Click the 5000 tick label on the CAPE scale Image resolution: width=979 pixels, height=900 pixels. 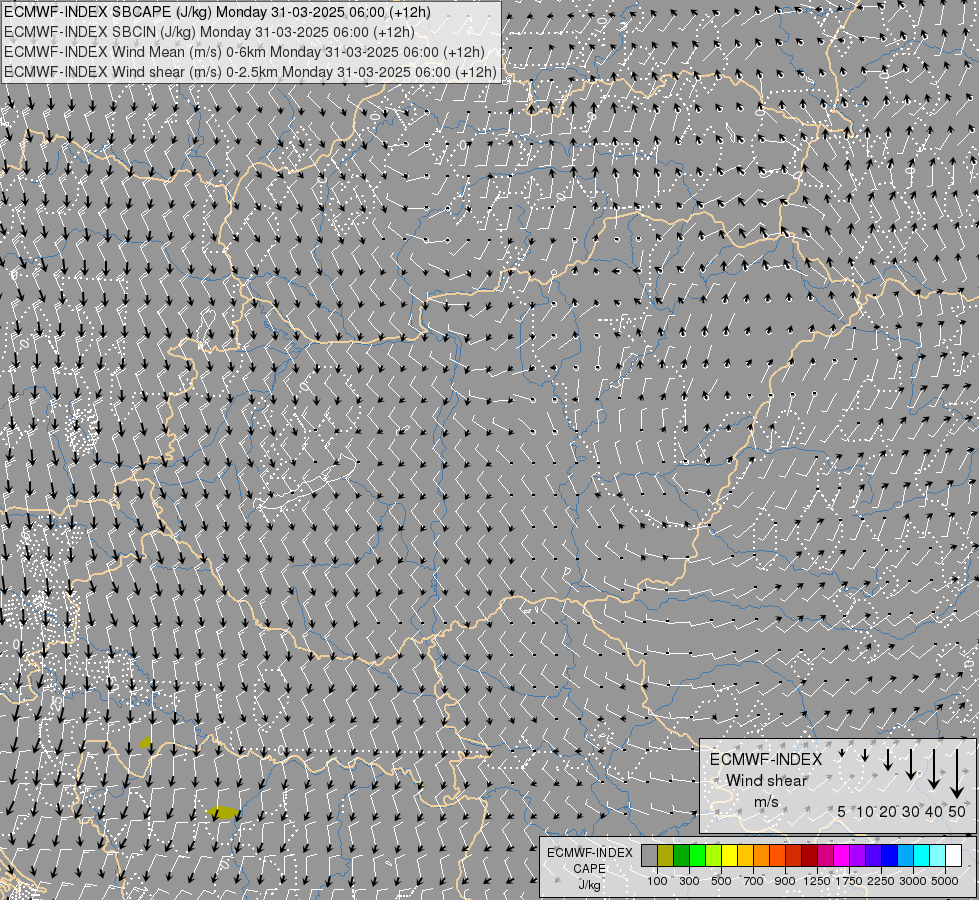tap(945, 881)
